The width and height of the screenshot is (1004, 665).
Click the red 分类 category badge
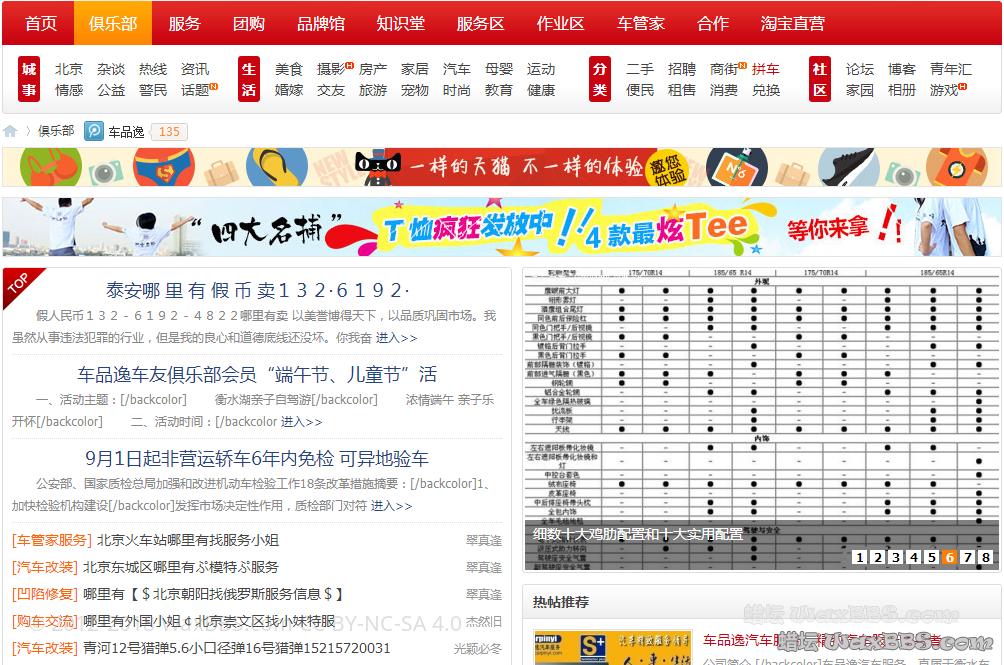pyautogui.click(x=600, y=79)
